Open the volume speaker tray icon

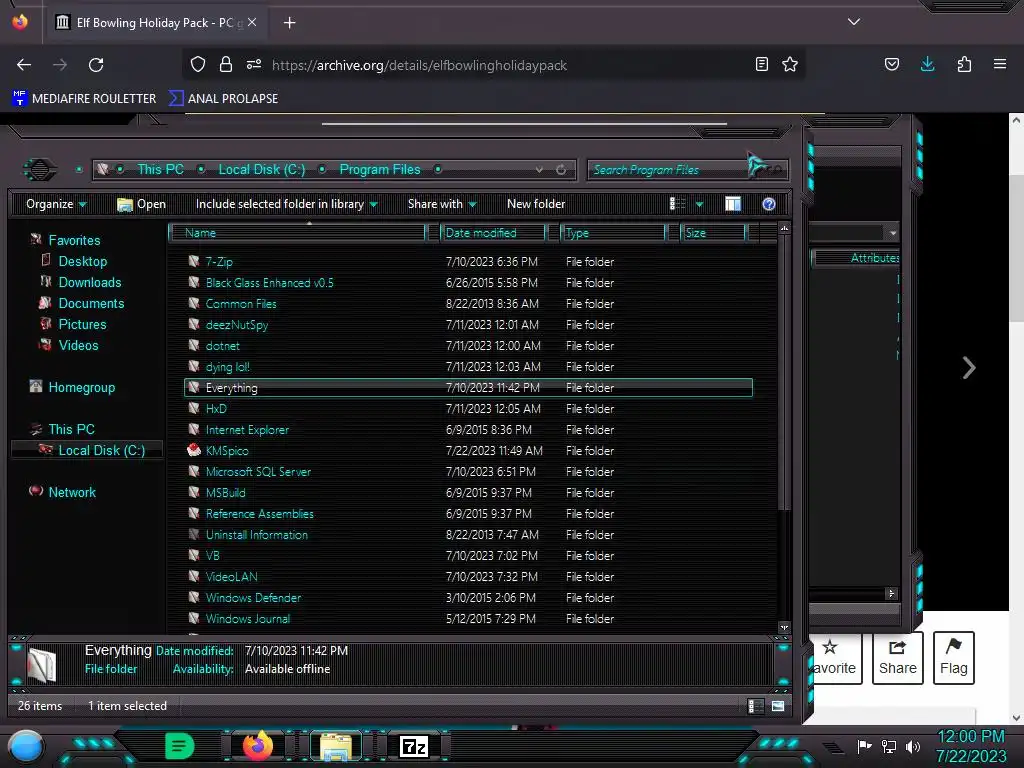(912, 746)
